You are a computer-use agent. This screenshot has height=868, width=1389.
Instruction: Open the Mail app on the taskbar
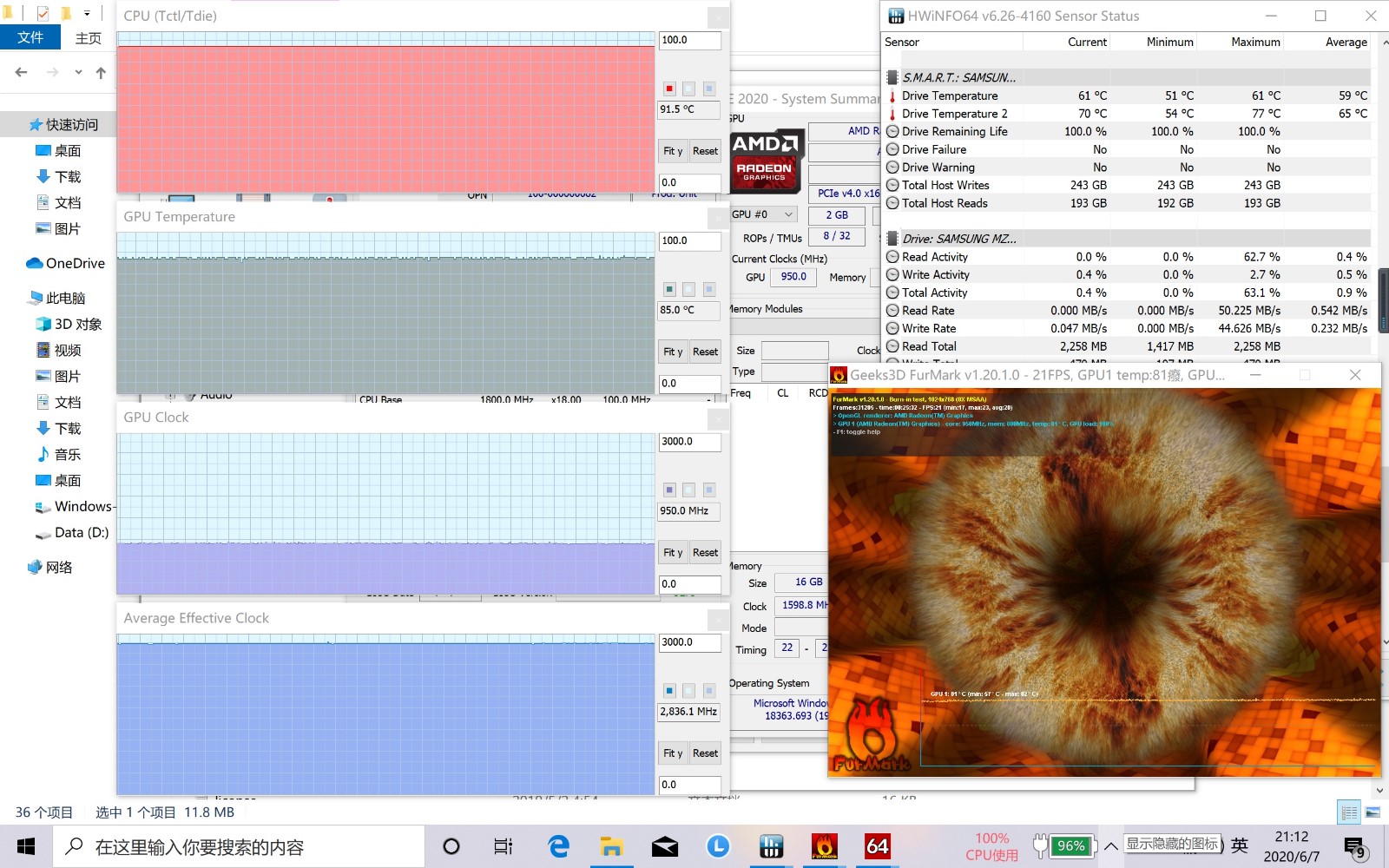coord(665,846)
